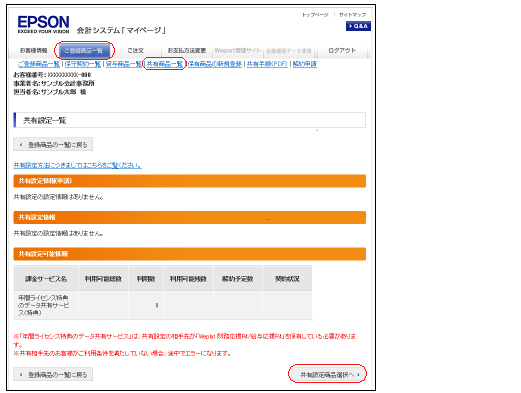Open ご登録商品一覧 sub-navigation link
The height and width of the screenshot is (393, 521).
pyautogui.click(x=39, y=64)
